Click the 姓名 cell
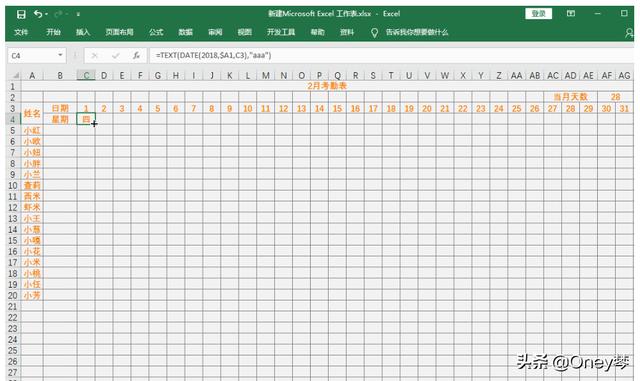 32,114
